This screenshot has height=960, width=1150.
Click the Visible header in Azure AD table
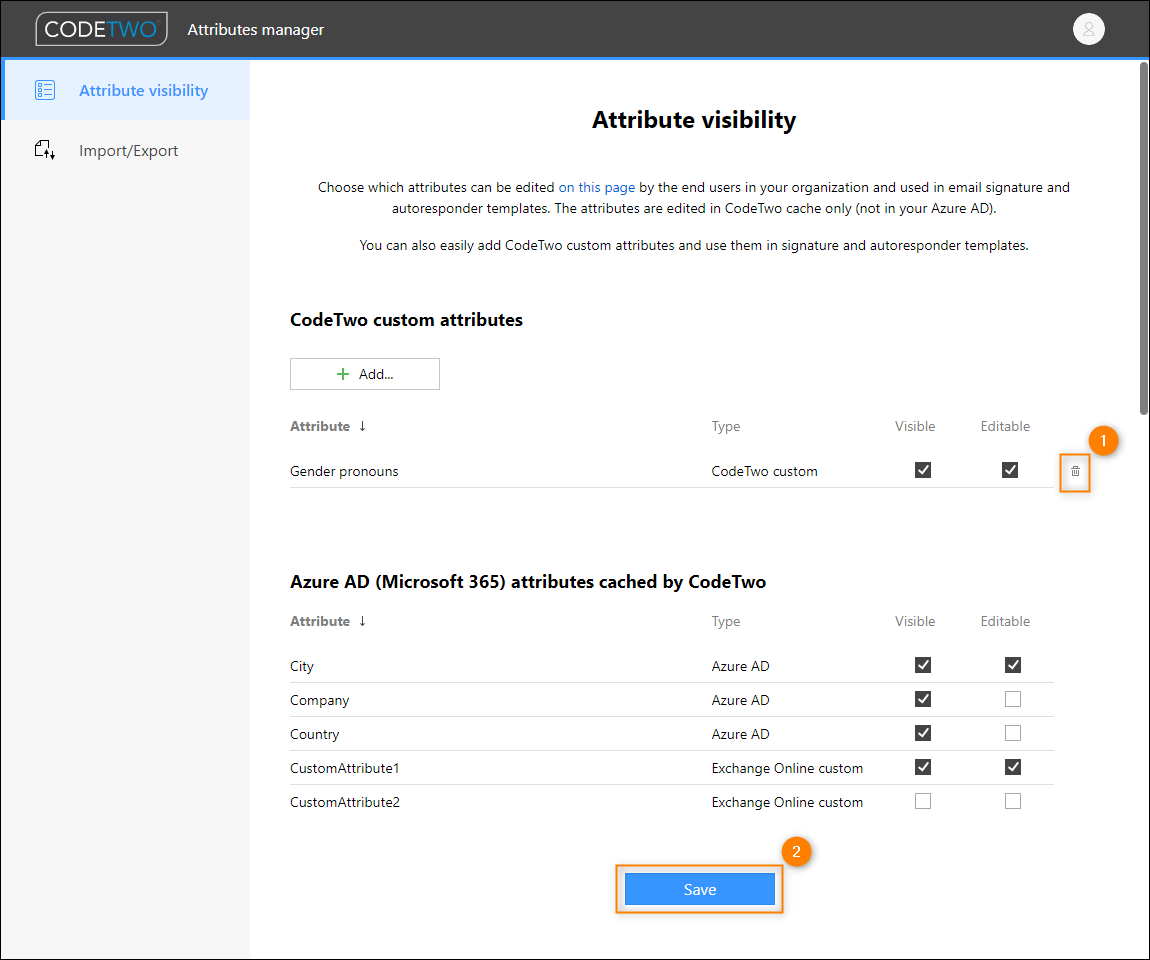point(915,621)
